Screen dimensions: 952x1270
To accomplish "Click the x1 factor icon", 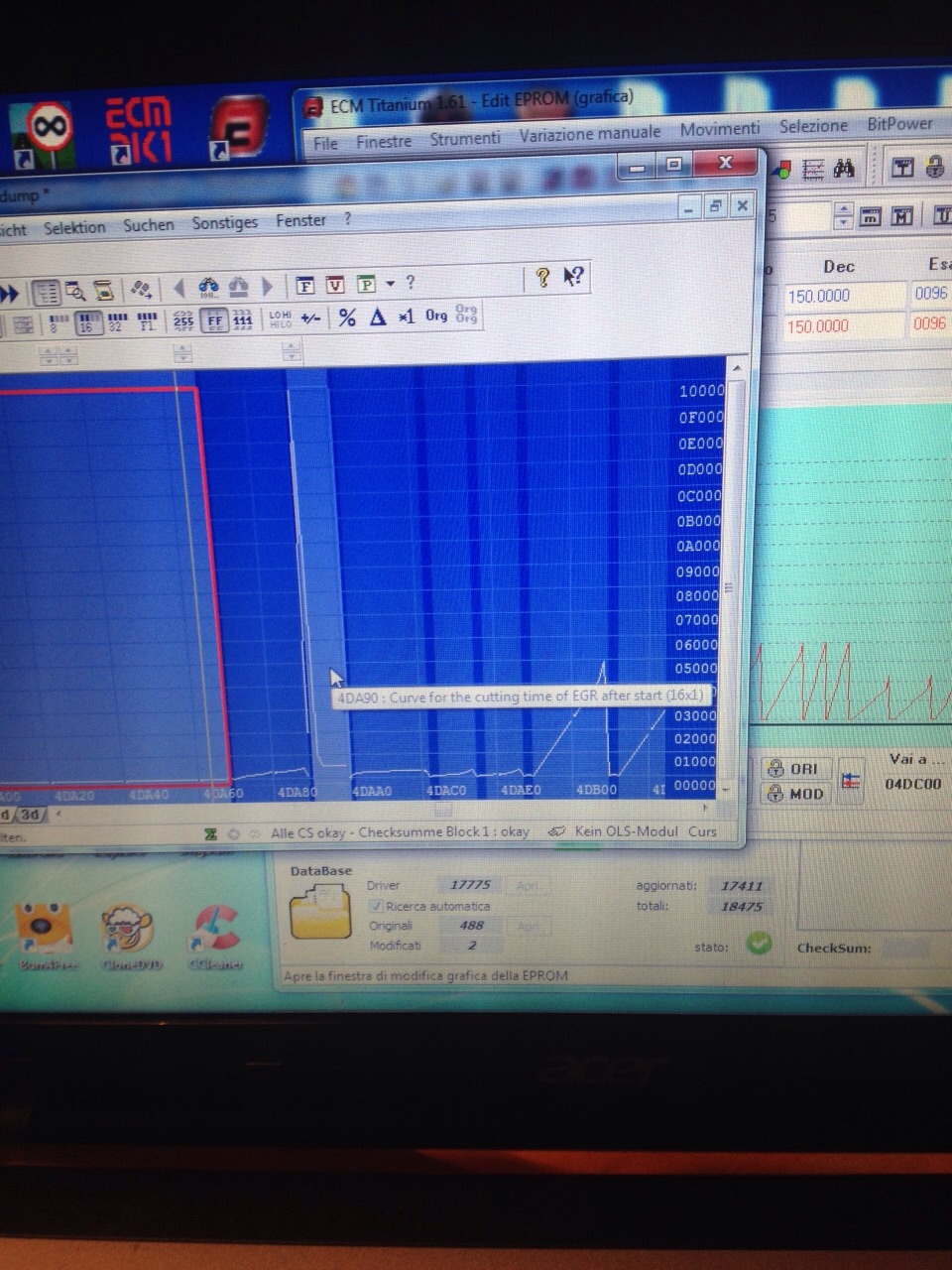I will [x=407, y=317].
